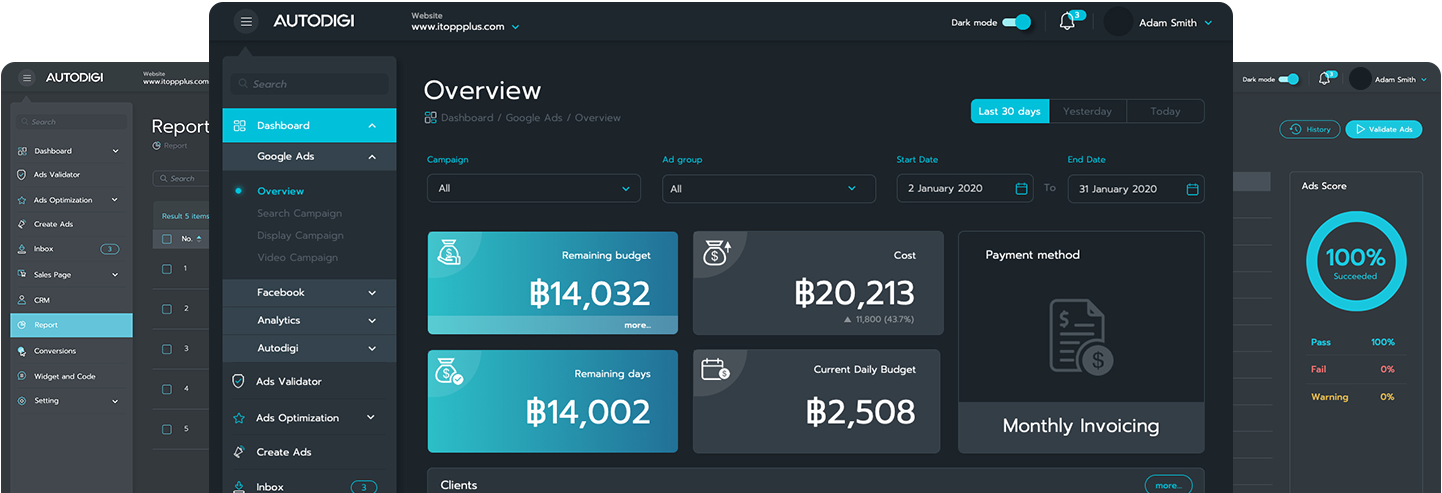Click the Remaining budget money bag icon

[449, 253]
